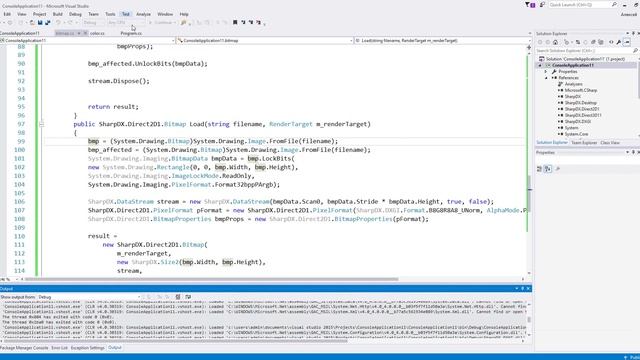The height and width of the screenshot is (360, 640).
Task: Switch to the Error List tab
Action: pos(59,348)
